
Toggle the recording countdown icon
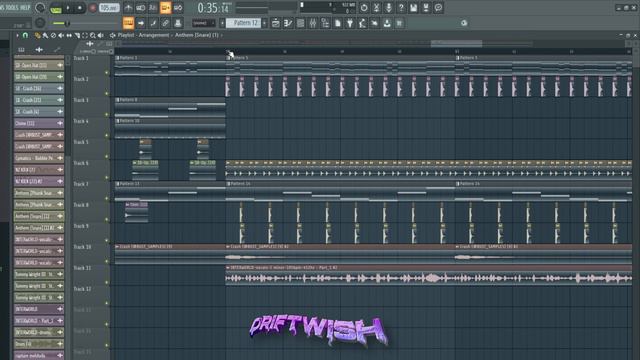coord(153,8)
